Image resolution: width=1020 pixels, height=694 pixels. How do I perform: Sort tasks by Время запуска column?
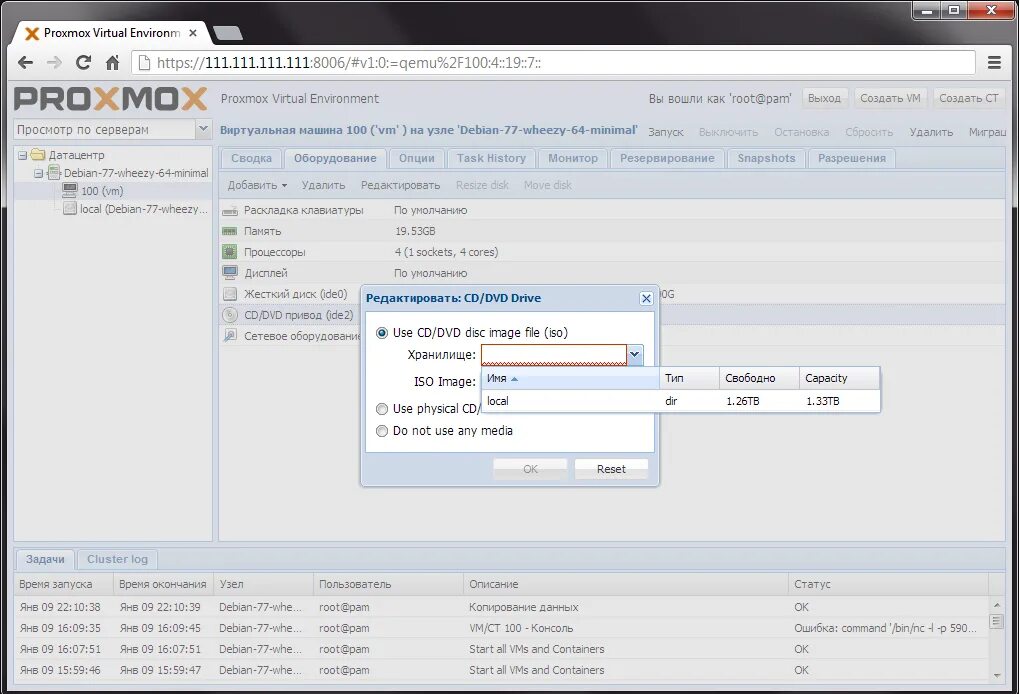pos(64,584)
